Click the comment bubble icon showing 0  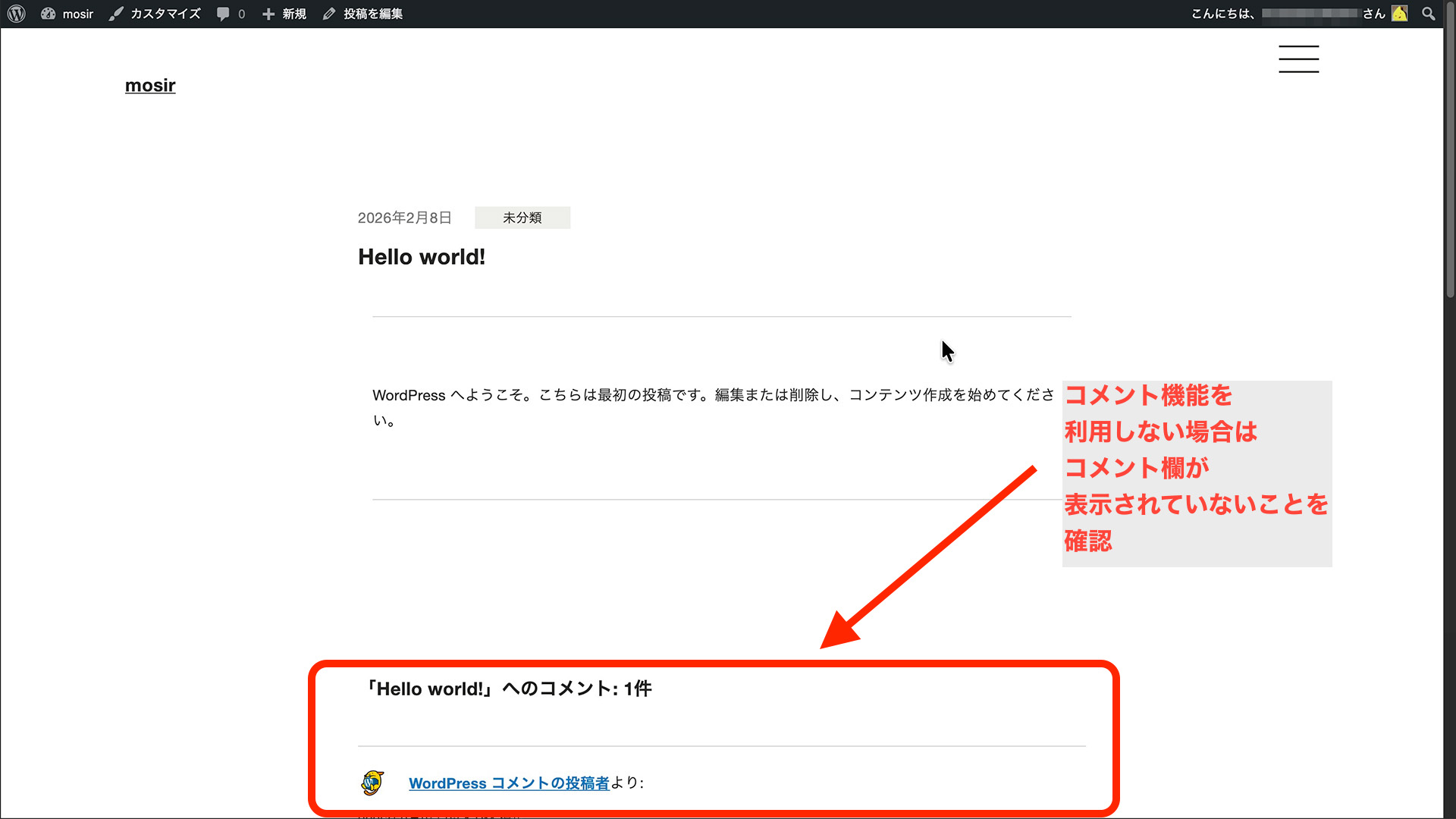[224, 13]
